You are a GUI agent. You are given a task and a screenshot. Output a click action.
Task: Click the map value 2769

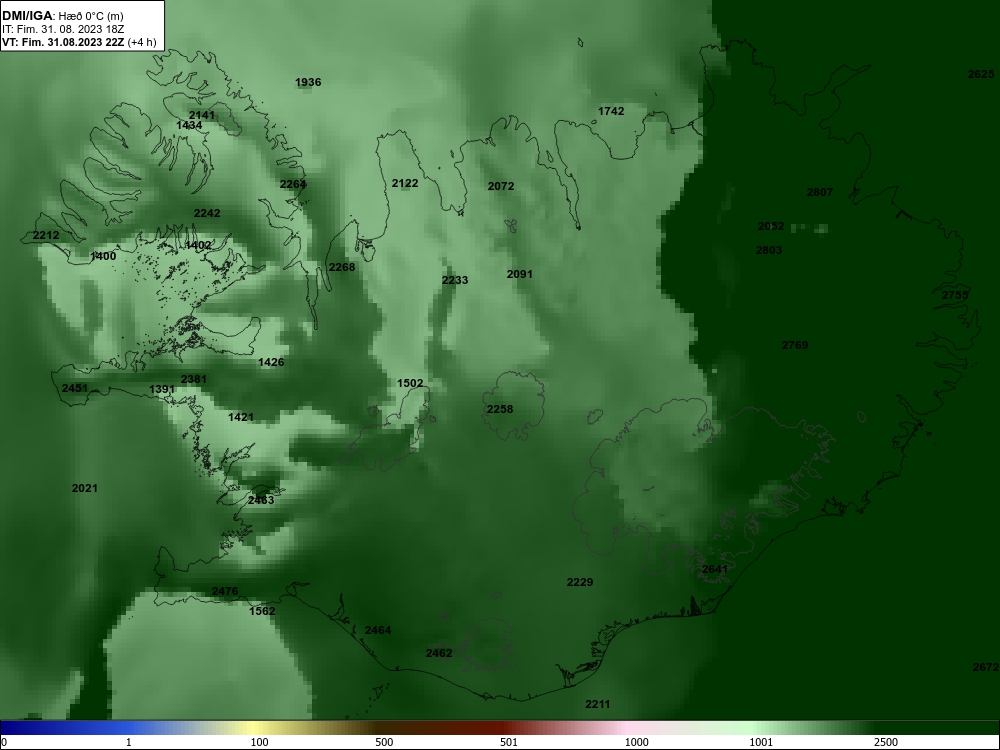click(795, 346)
